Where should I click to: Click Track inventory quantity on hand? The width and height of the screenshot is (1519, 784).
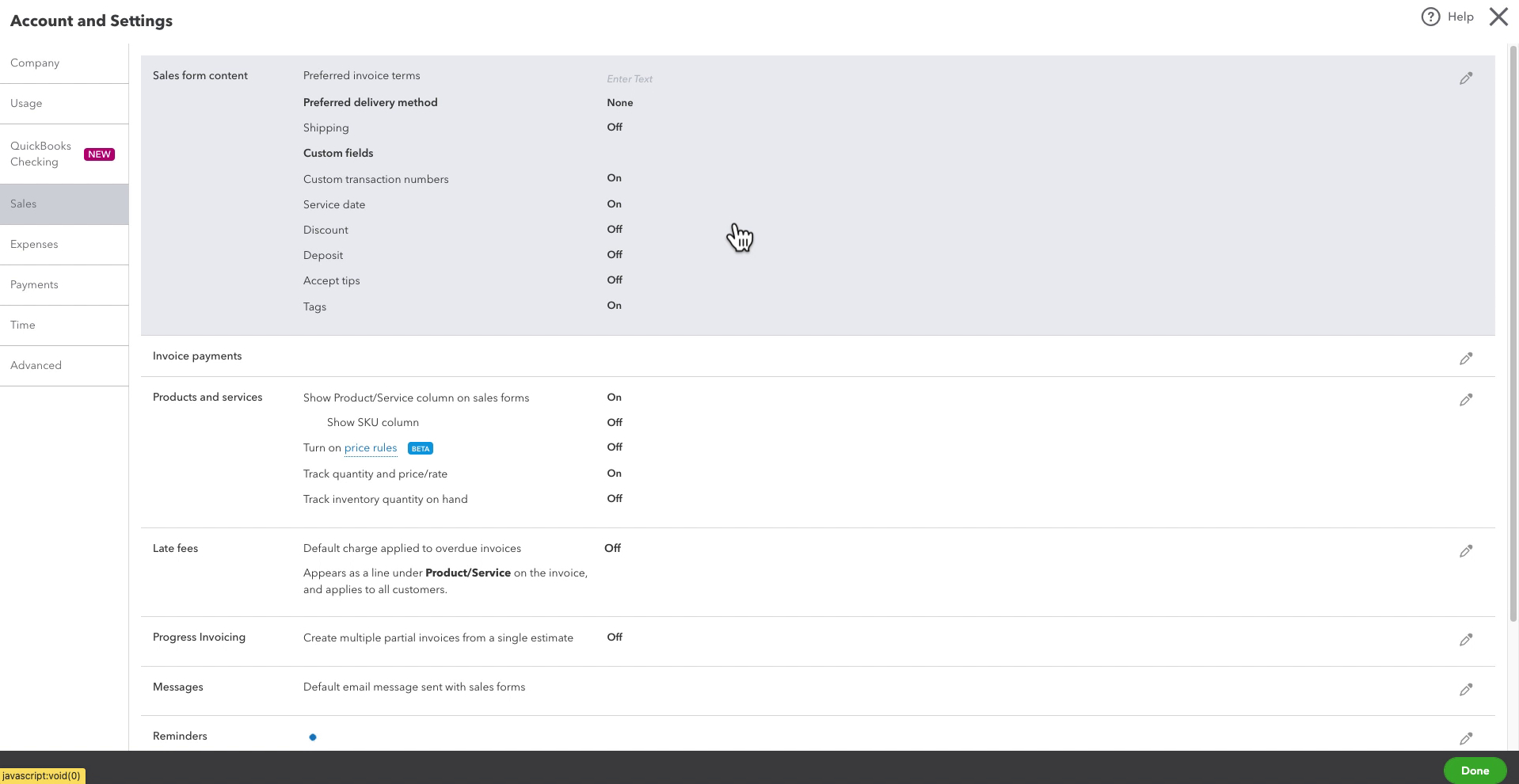click(386, 500)
